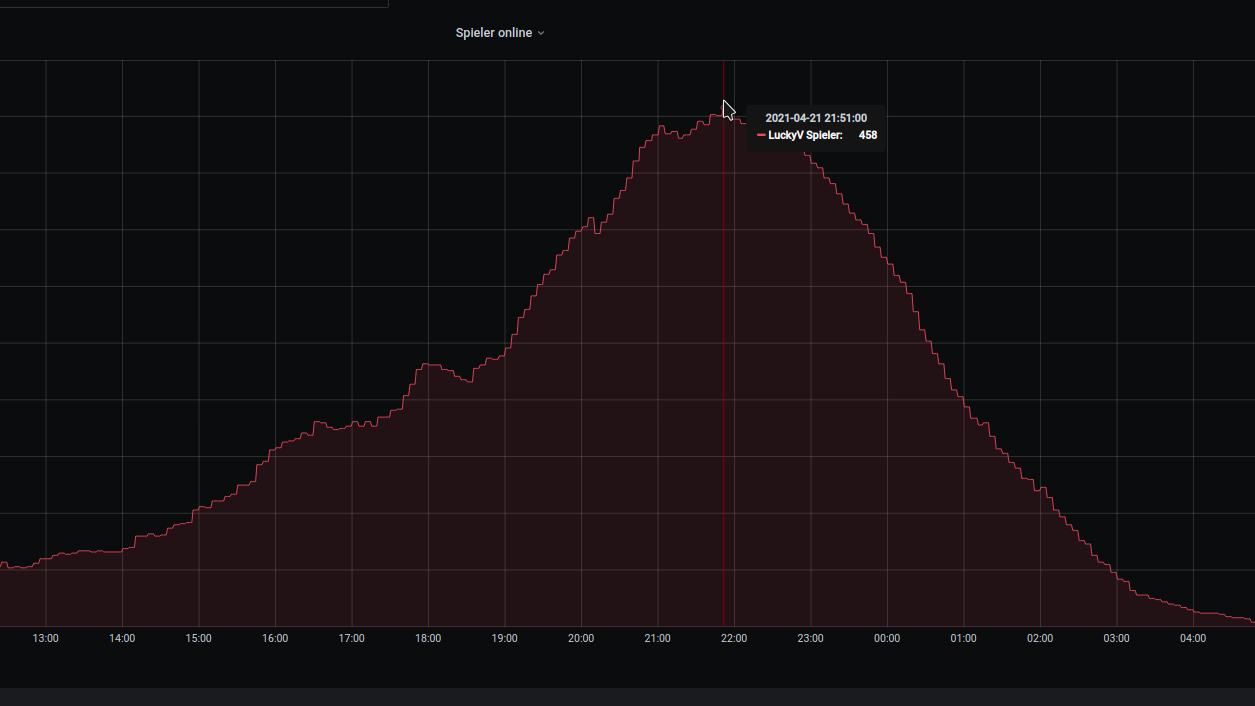Click the 22:00 time axis label

point(734,638)
